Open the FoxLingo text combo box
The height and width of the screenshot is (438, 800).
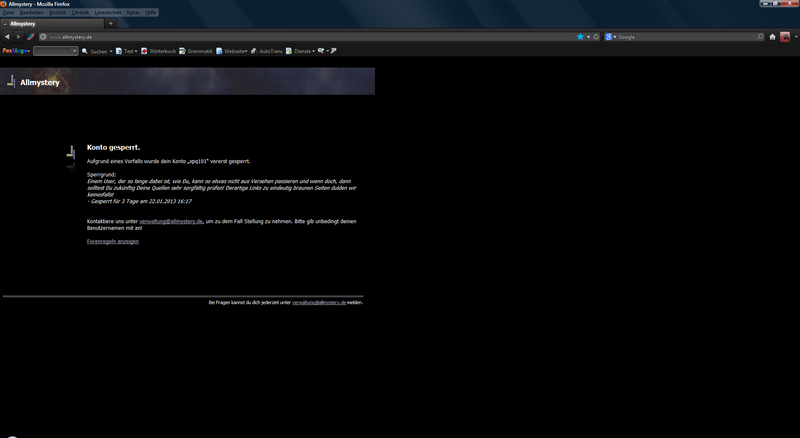[56, 51]
